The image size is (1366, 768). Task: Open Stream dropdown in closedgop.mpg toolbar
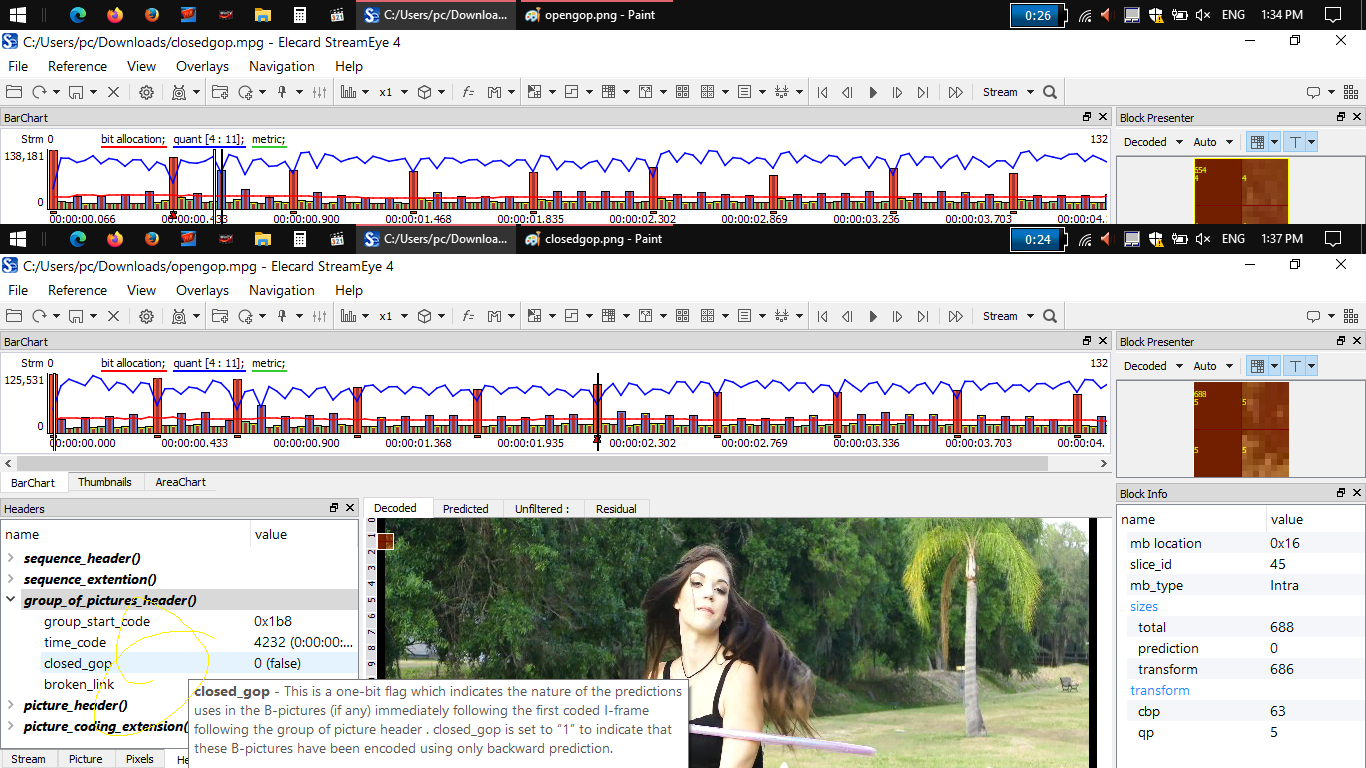[1008, 92]
